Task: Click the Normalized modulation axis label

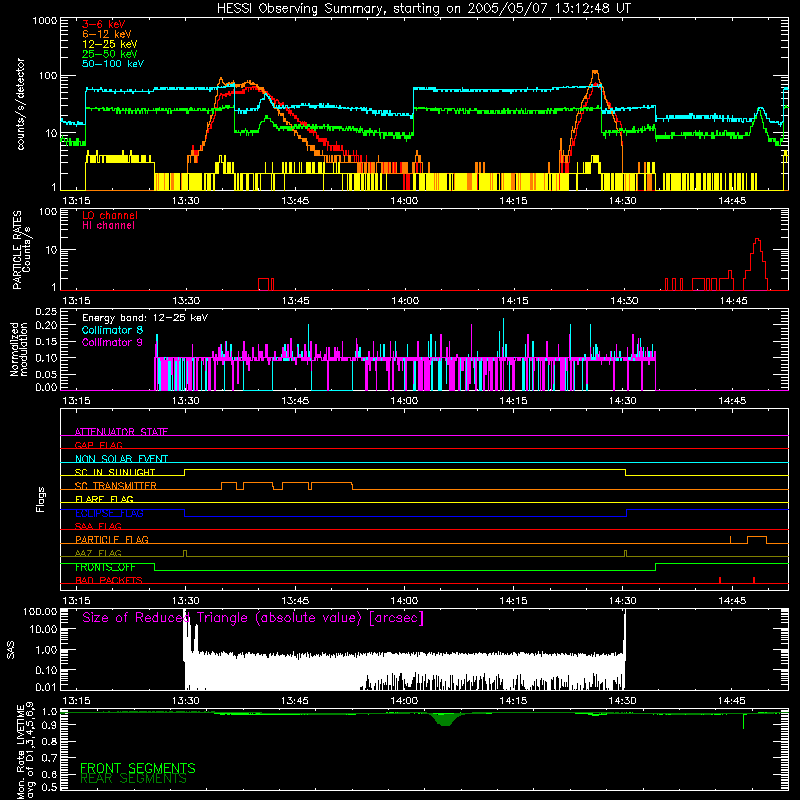Action: tap(19, 349)
